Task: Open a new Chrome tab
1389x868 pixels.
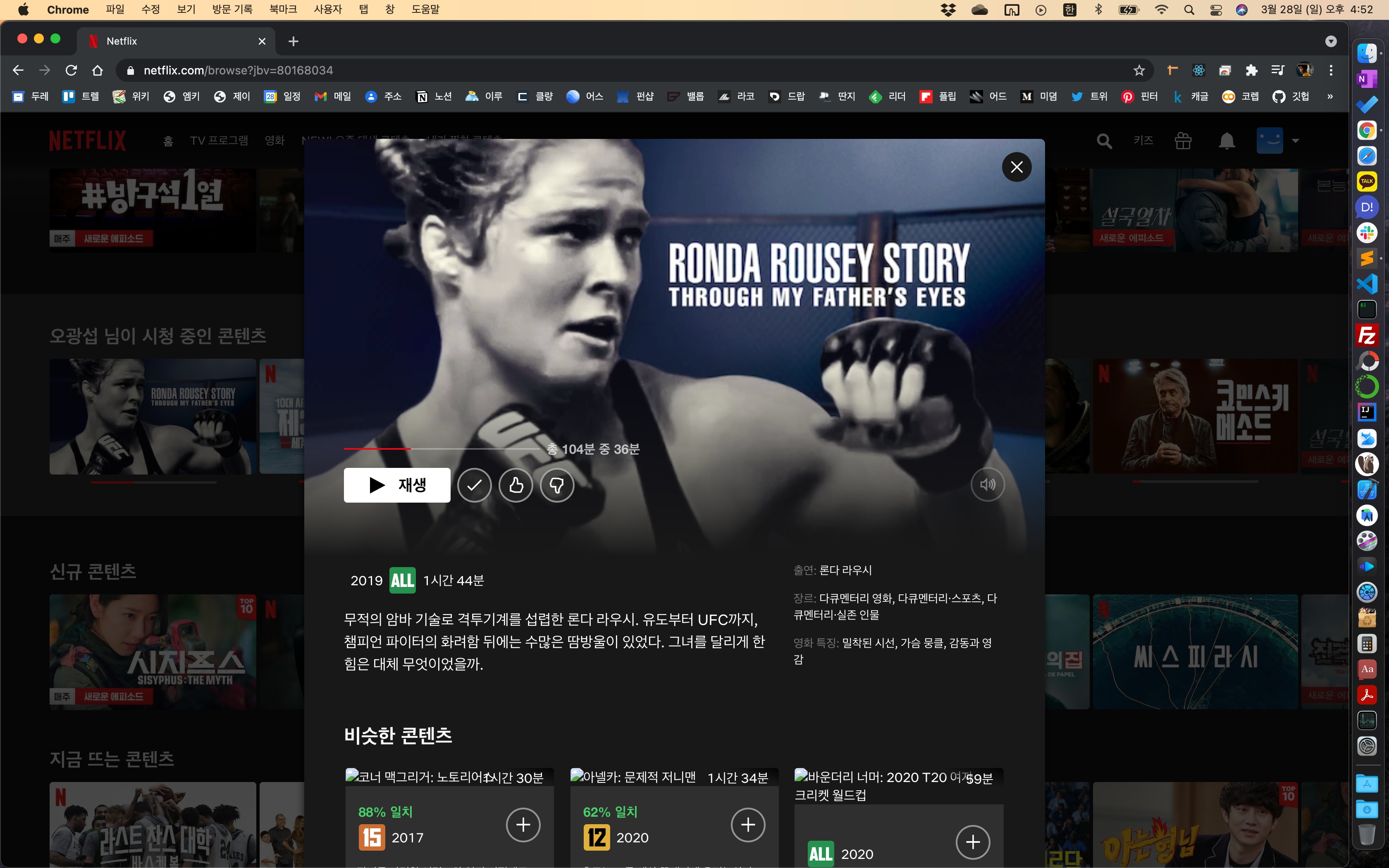Action: click(x=293, y=41)
